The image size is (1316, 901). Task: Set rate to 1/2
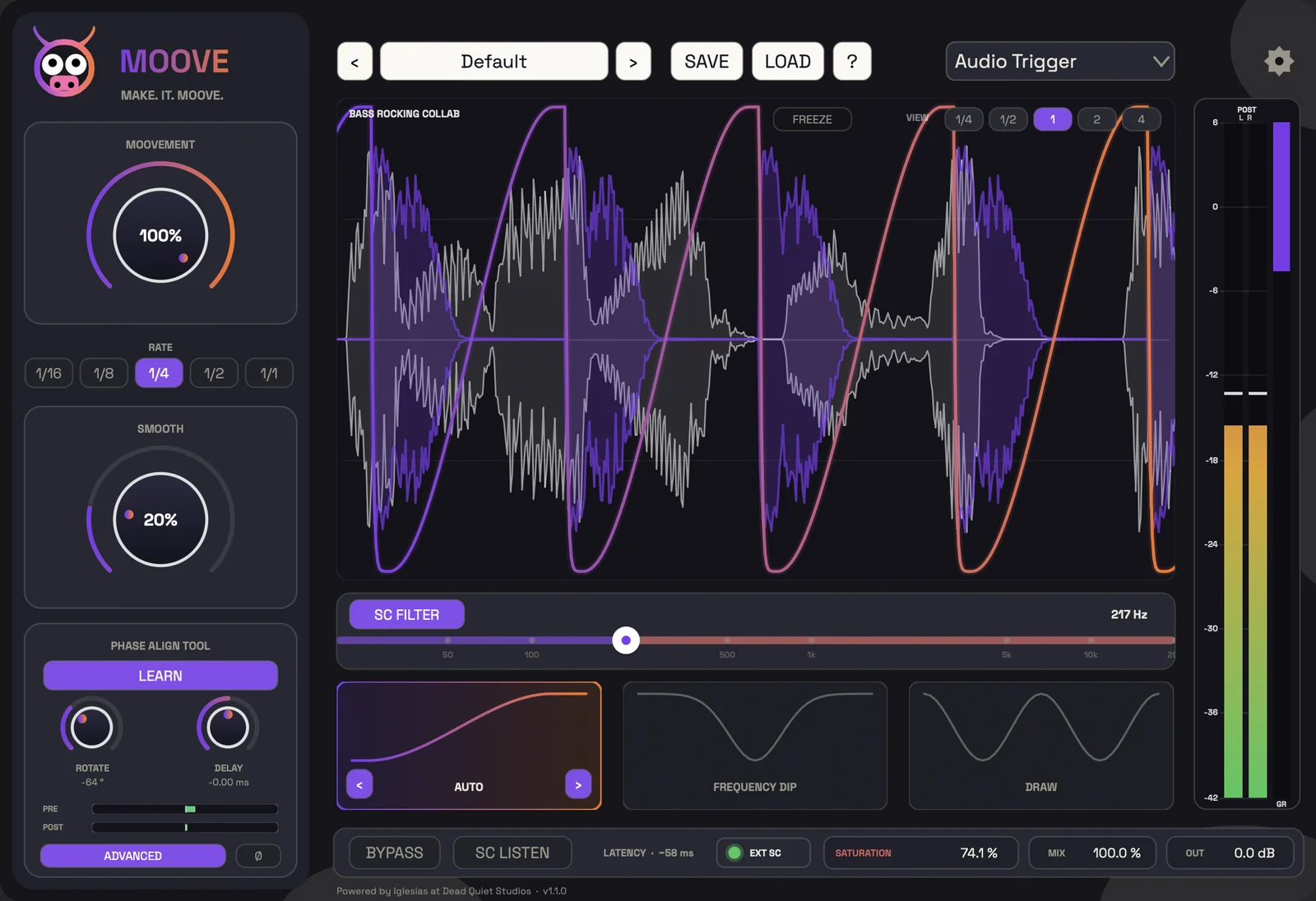coord(214,373)
